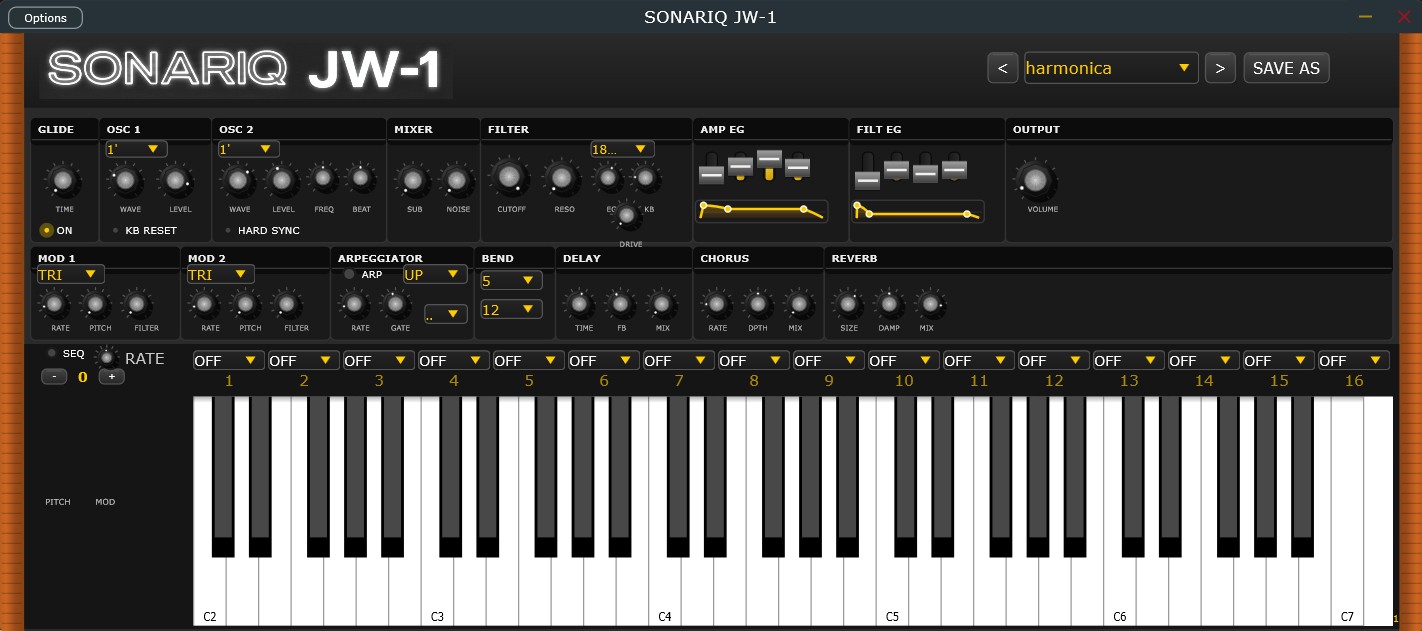
Task: Open the Options menu
Action: pos(46,18)
